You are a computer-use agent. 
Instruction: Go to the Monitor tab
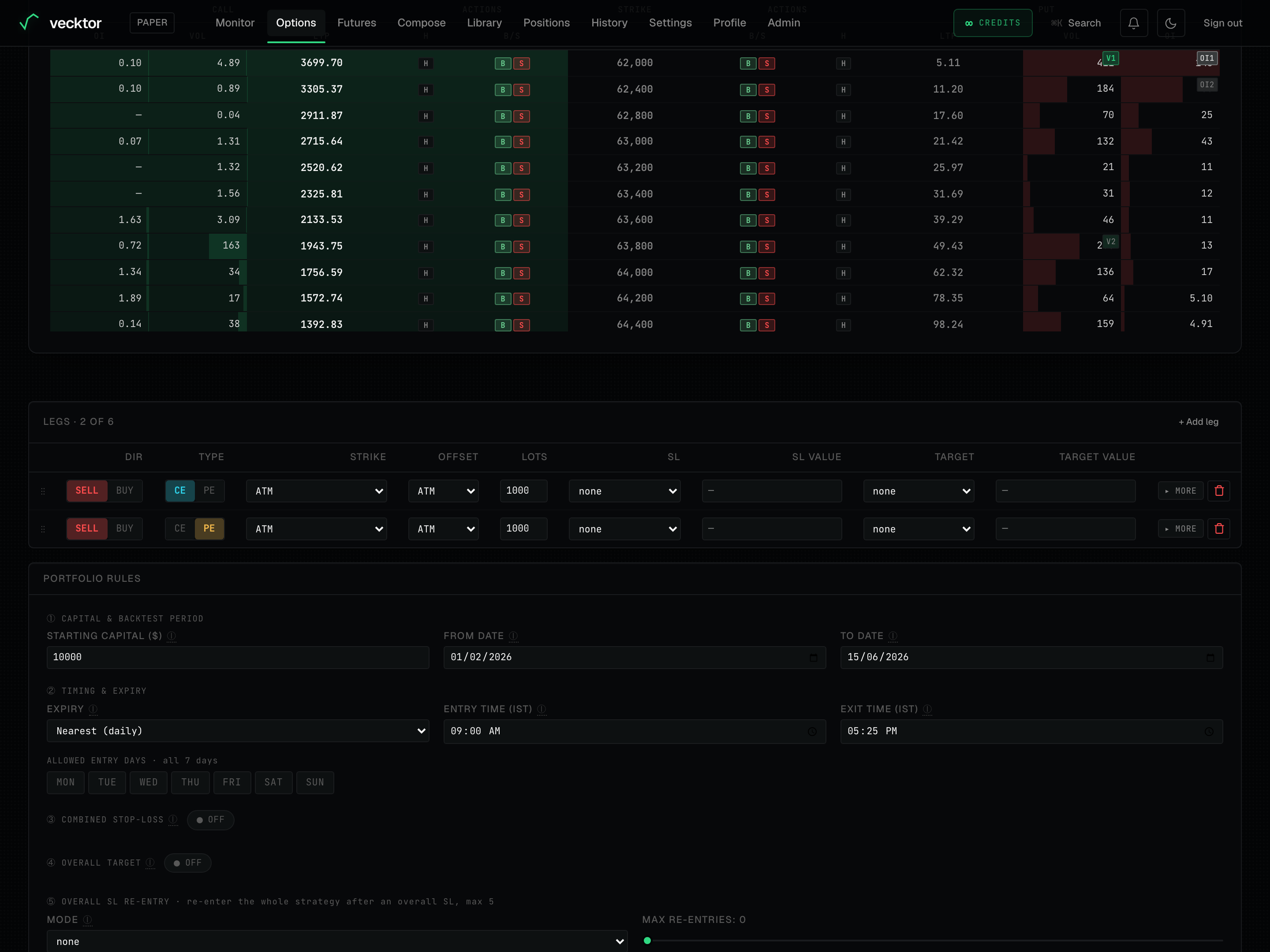click(235, 23)
